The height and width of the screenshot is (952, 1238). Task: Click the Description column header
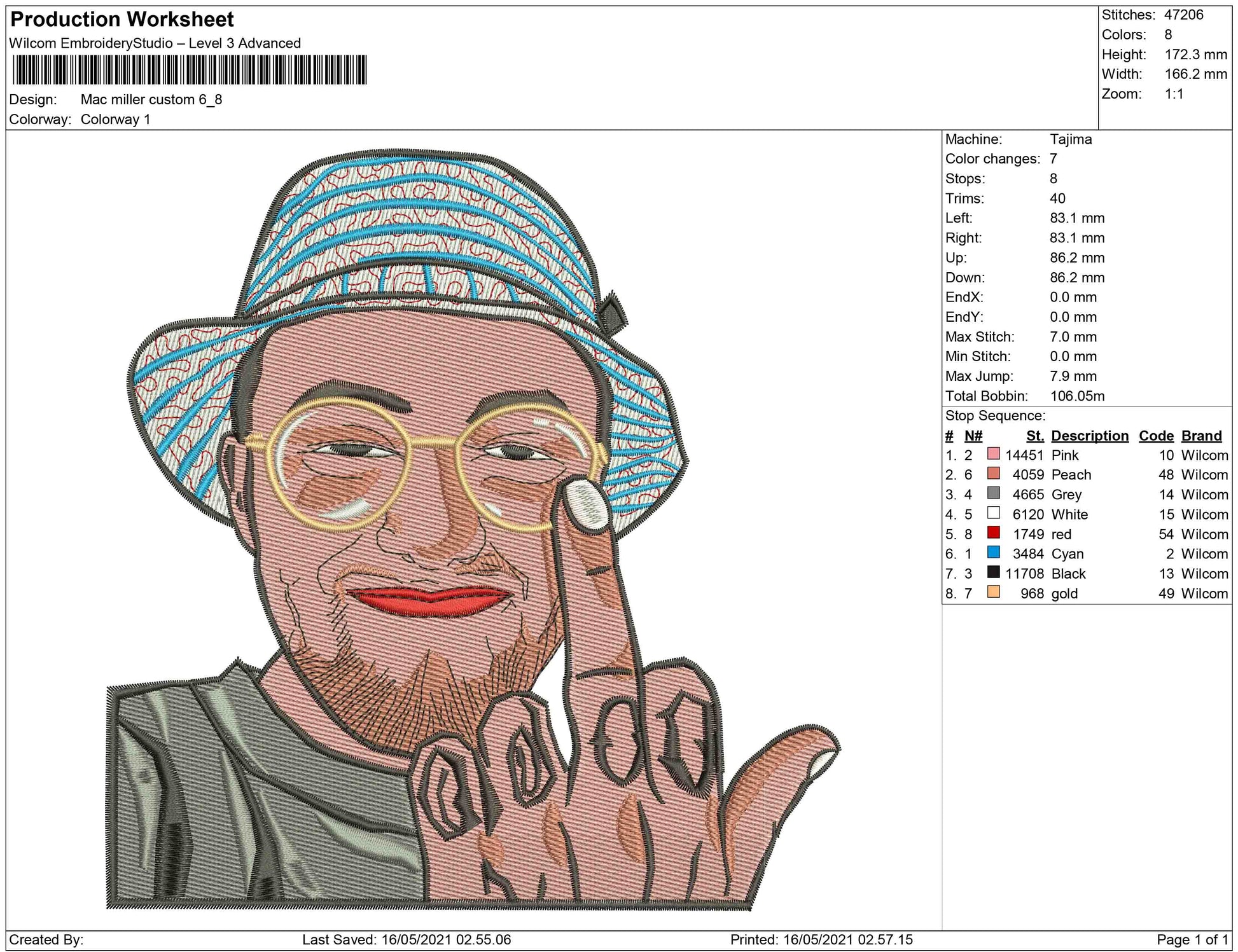pos(1089,436)
